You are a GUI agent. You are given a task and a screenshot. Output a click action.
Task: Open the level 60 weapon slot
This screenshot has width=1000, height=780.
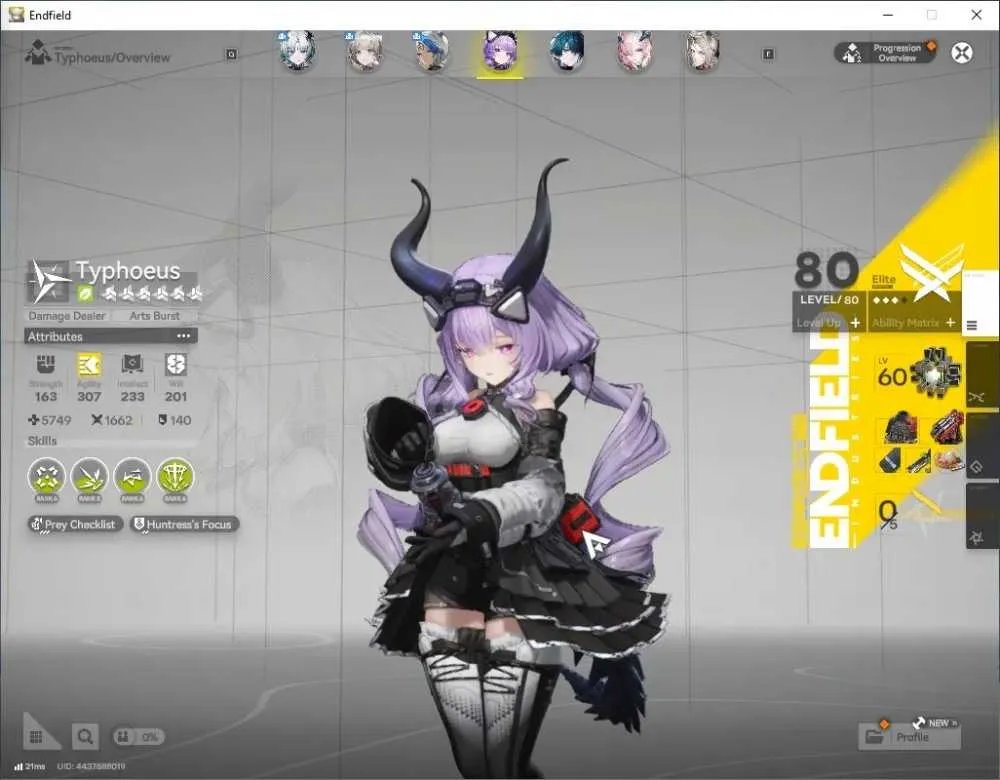click(918, 374)
